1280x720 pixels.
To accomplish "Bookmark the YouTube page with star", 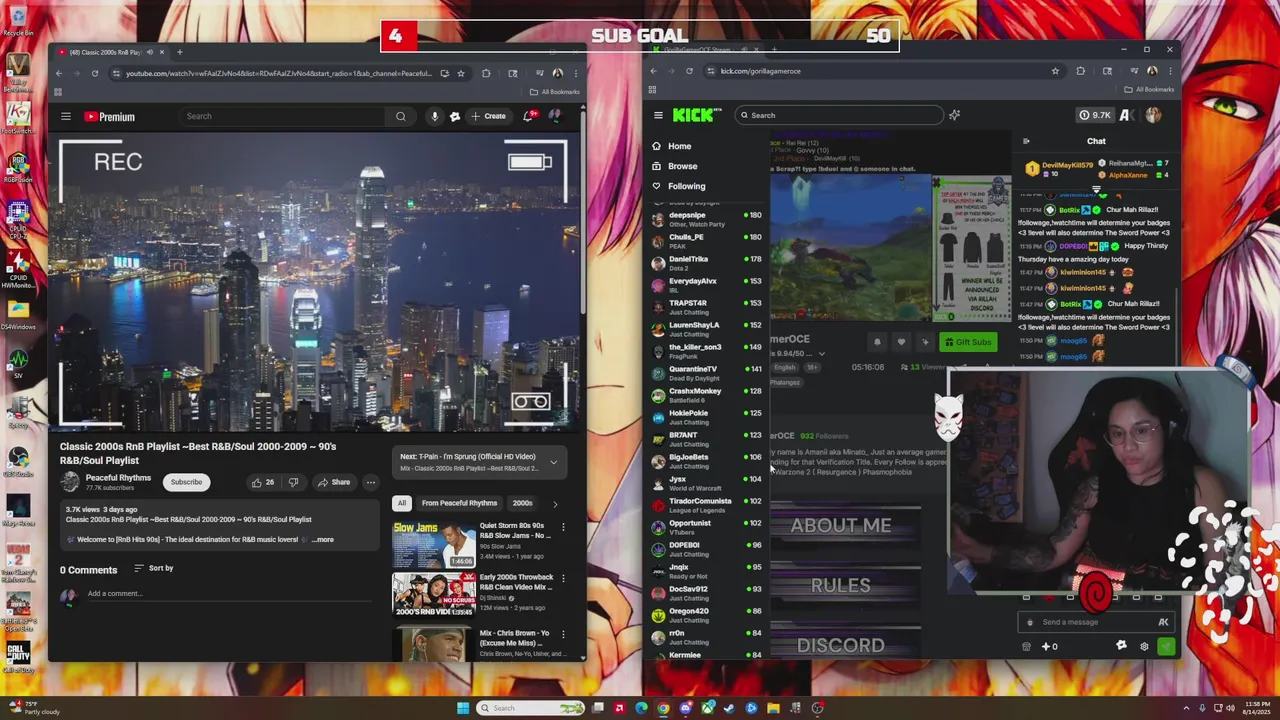I will 460,73.
